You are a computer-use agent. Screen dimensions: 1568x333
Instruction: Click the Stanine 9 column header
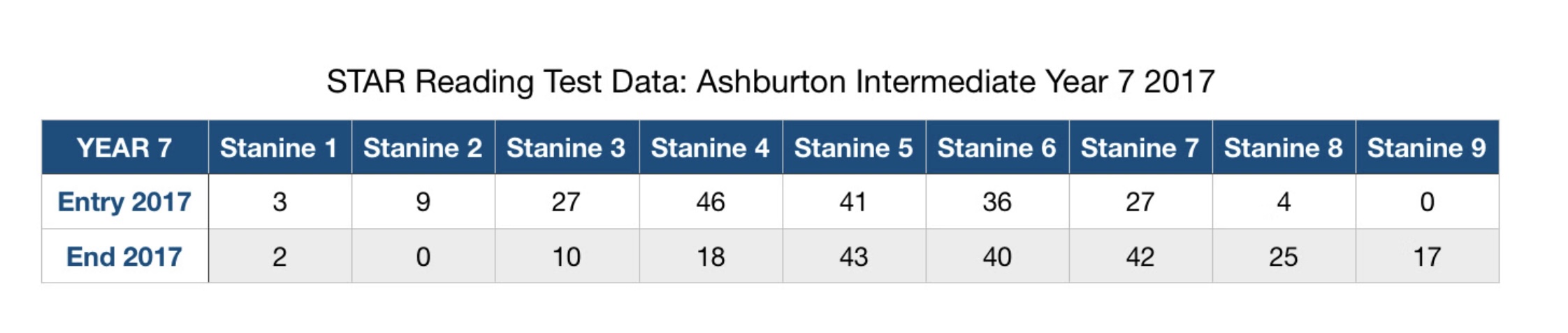pos(1426,148)
